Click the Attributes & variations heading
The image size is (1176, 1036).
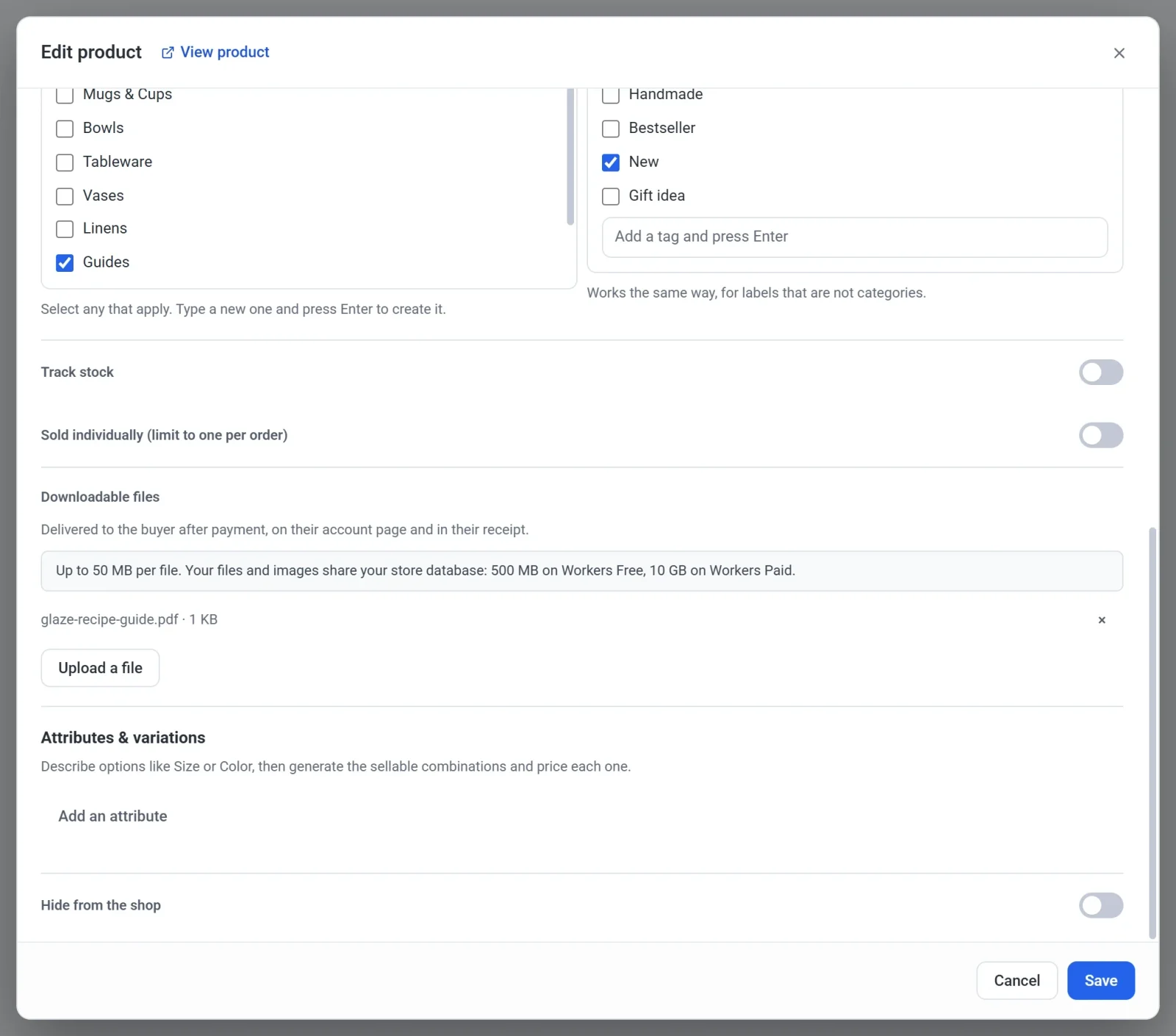(x=123, y=737)
